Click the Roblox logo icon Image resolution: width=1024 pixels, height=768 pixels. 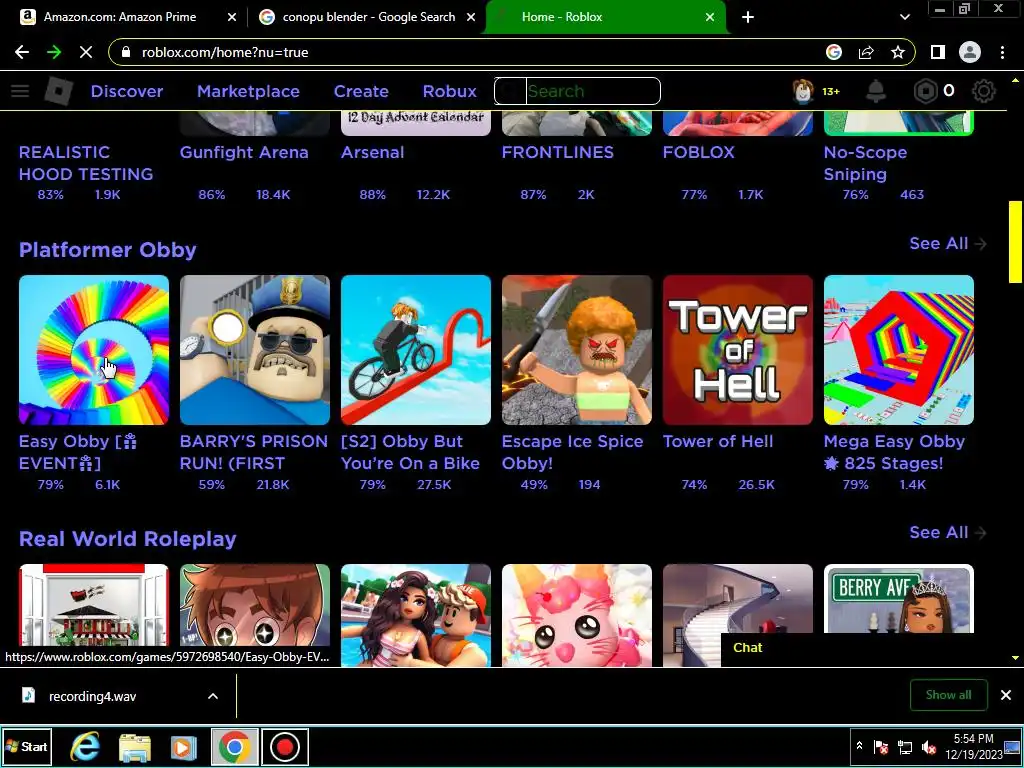point(58,91)
